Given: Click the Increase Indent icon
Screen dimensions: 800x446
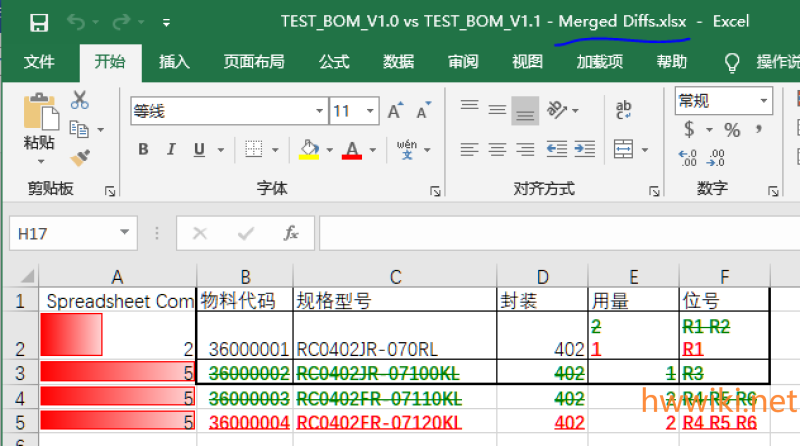Looking at the screenshot, I should [x=585, y=150].
